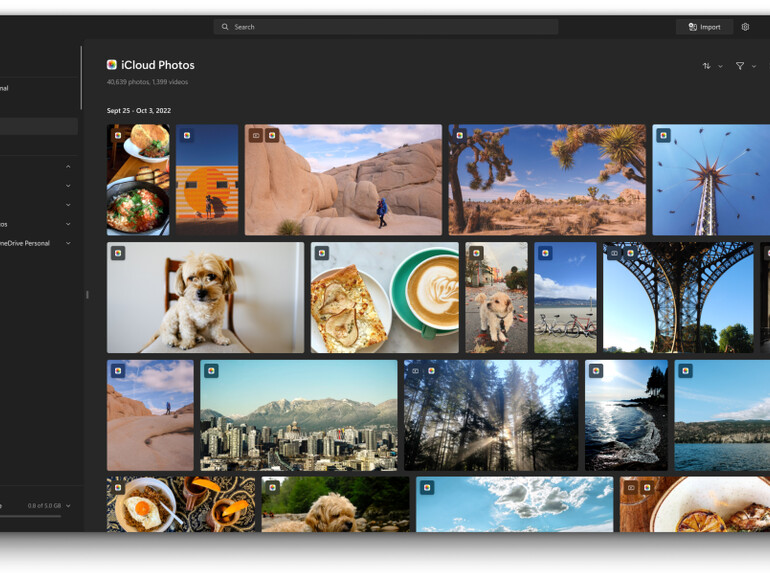Image resolution: width=770 pixels, height=578 pixels.
Task: Open the swing ride tower thumbnail
Action: pos(711,180)
